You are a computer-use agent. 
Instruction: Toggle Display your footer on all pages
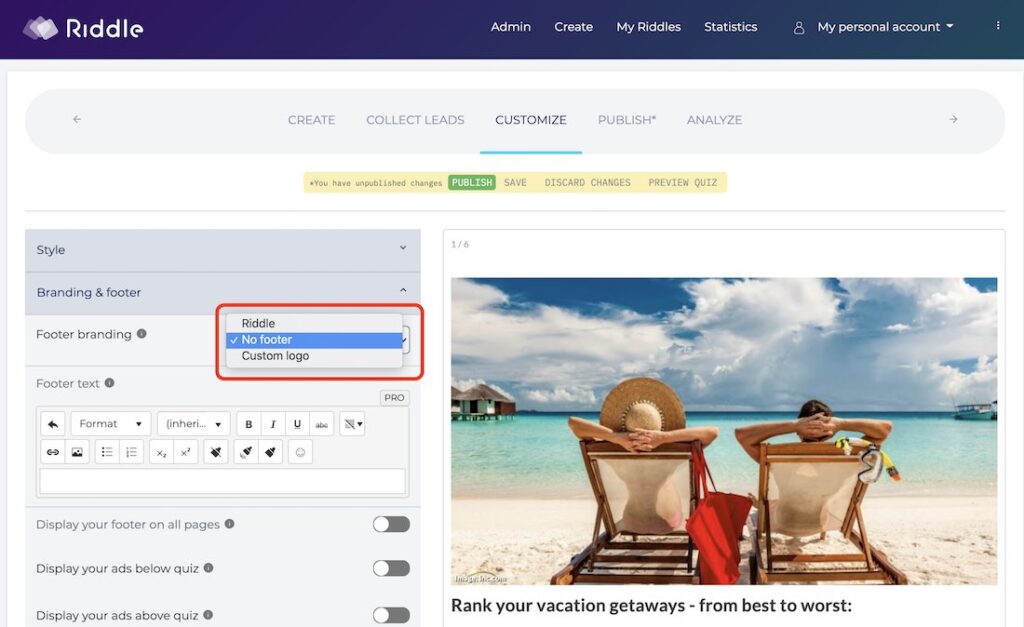[x=391, y=524]
